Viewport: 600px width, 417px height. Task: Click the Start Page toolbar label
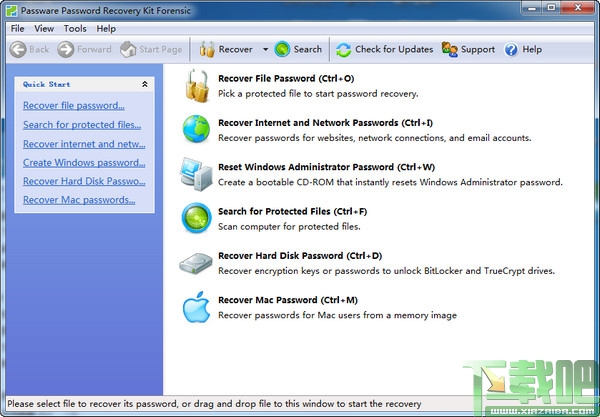[161, 50]
